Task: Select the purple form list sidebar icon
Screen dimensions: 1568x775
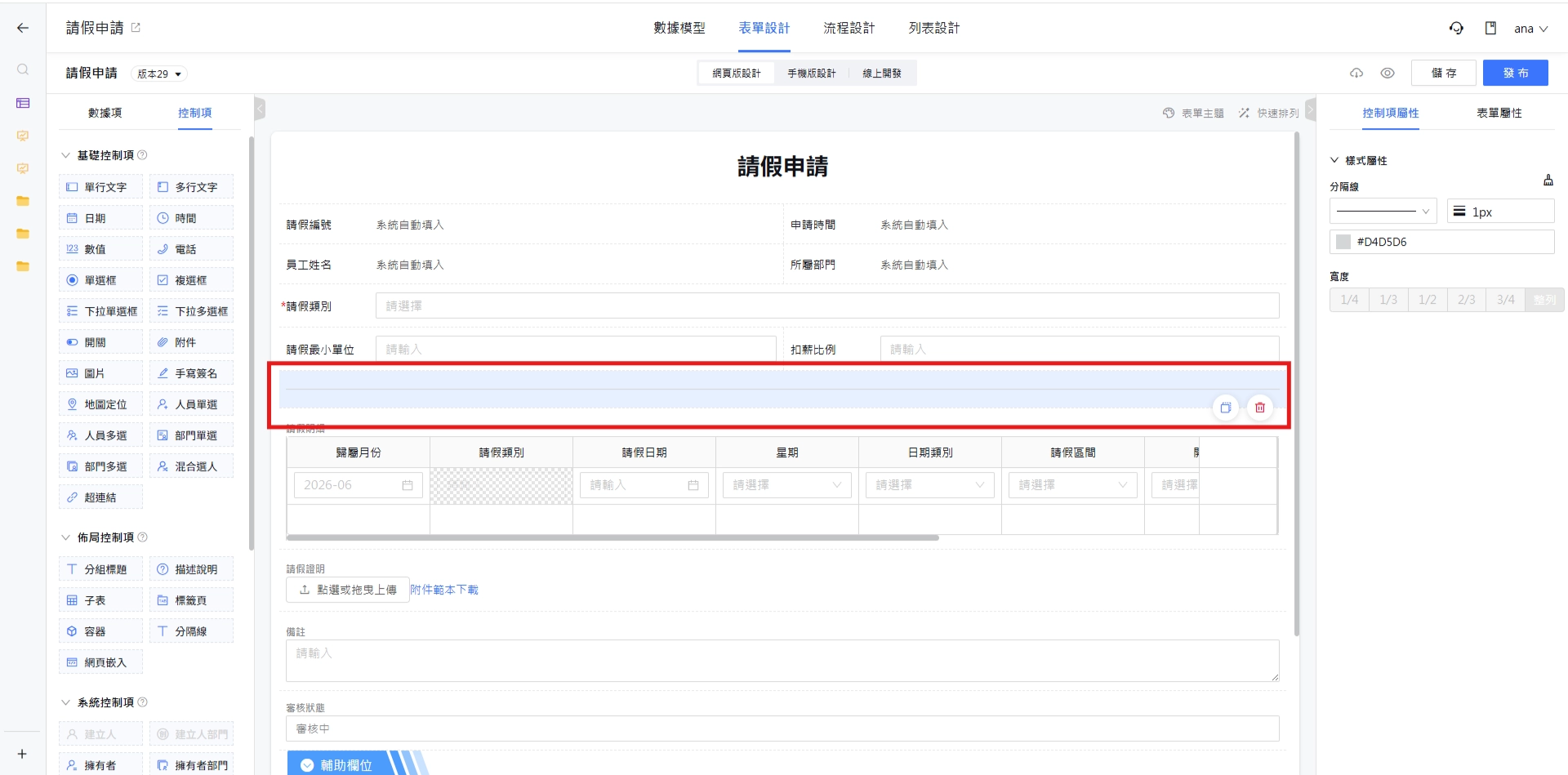Action: [23, 103]
